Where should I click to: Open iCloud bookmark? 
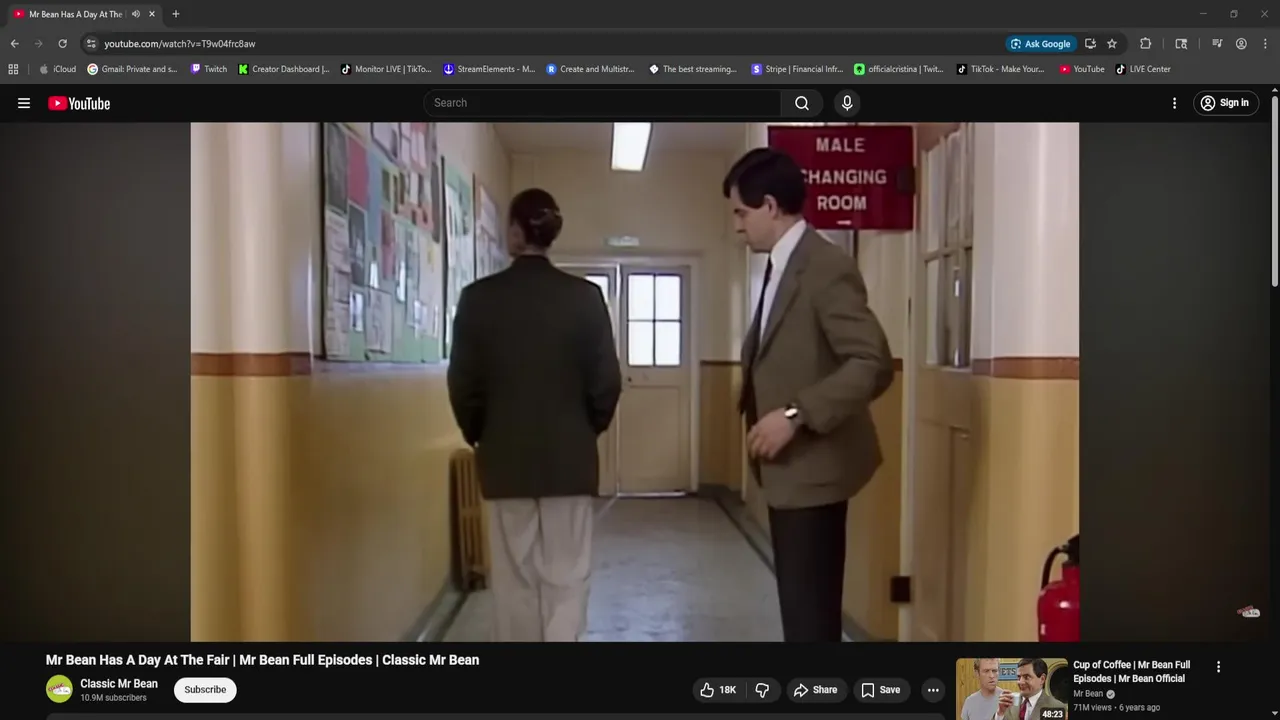point(58,69)
